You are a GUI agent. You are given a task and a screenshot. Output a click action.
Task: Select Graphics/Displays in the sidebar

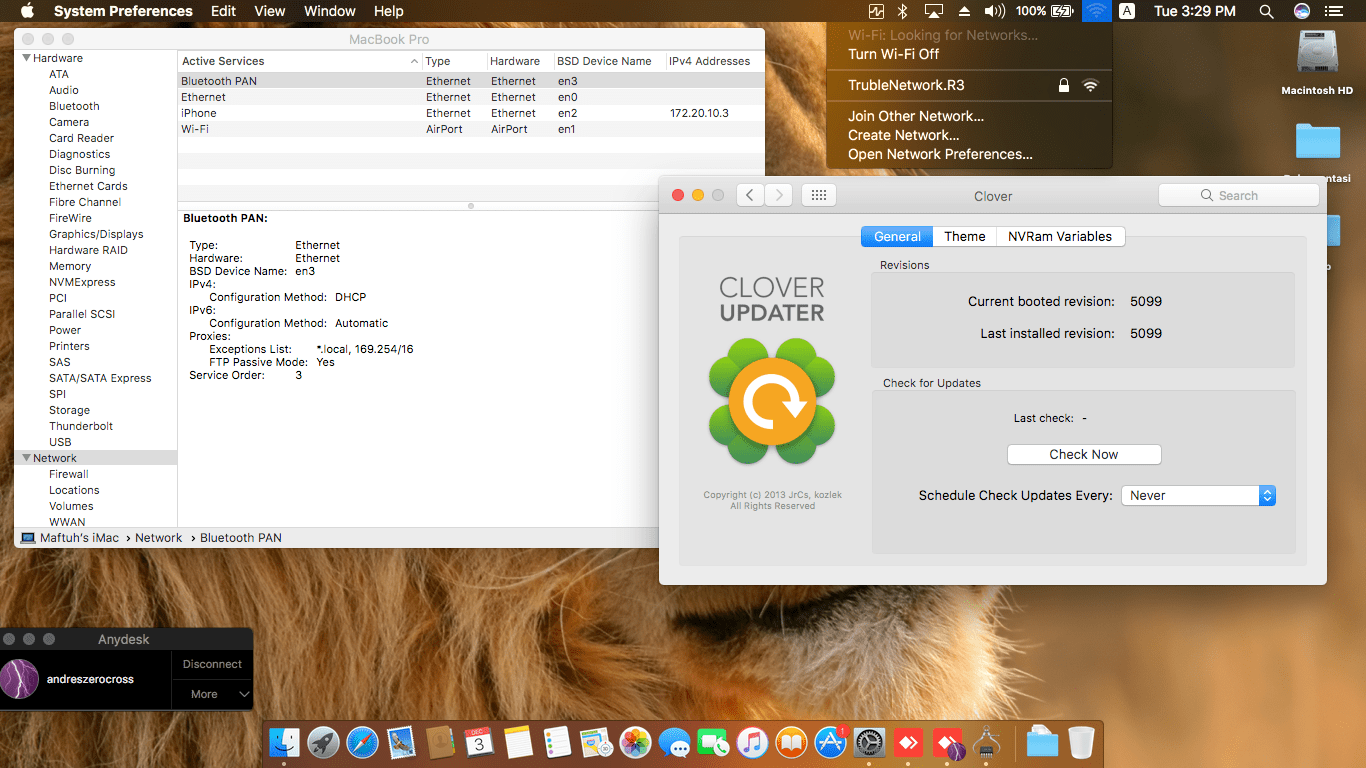96,234
